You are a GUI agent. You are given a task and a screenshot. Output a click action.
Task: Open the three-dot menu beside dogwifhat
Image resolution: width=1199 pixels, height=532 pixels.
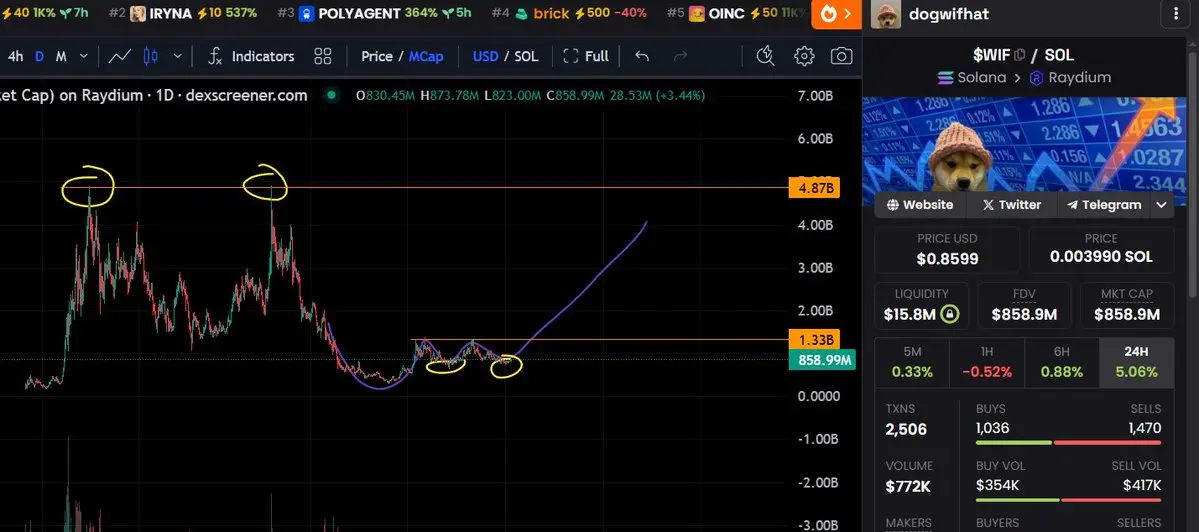coord(1175,14)
